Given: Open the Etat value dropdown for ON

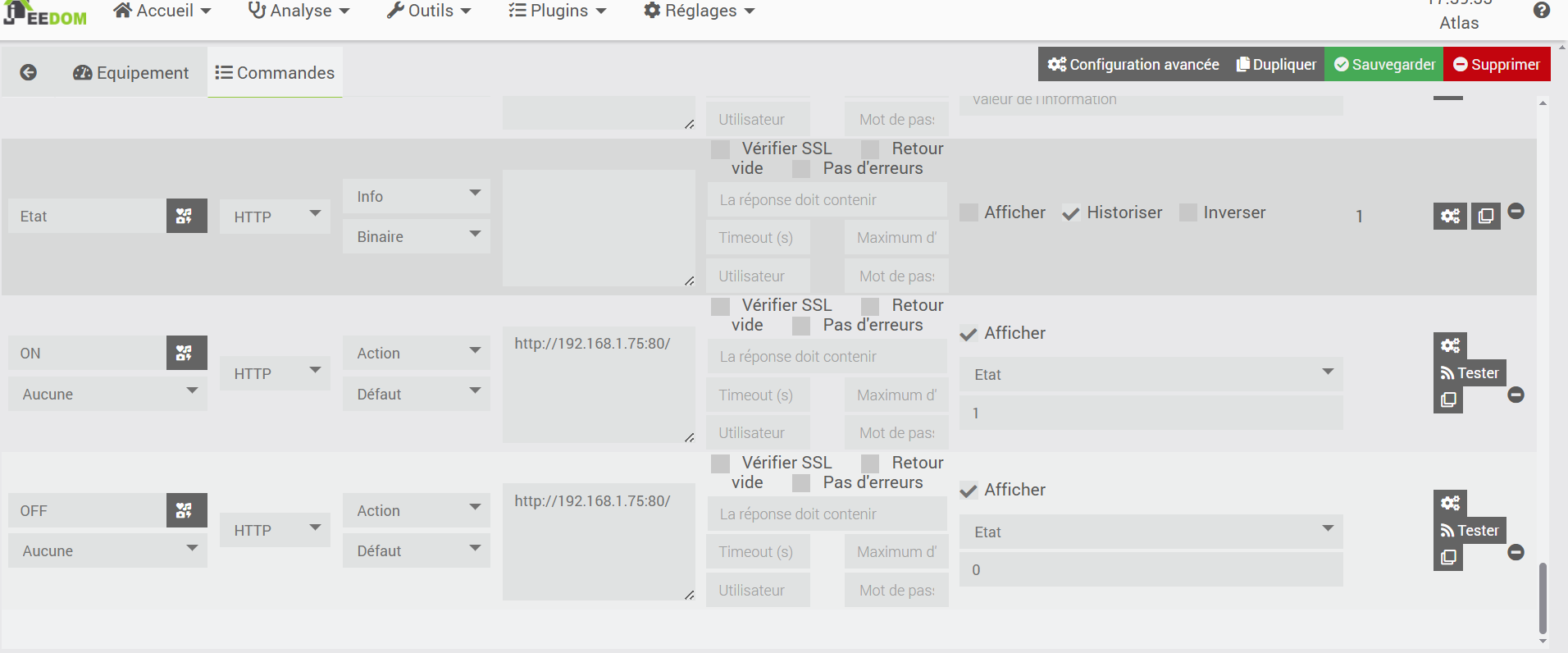Looking at the screenshot, I should point(1151,374).
